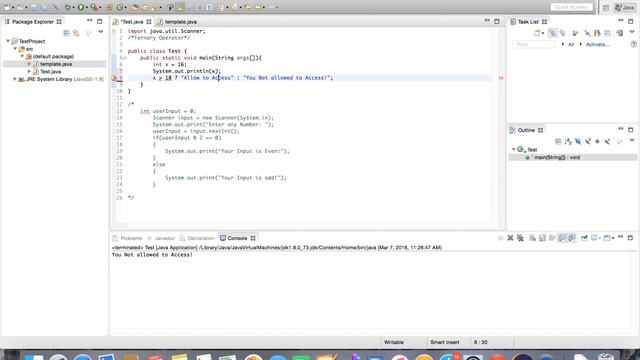Toggle Hide Static Fields and Methods
640x360 pixels.
point(588,141)
